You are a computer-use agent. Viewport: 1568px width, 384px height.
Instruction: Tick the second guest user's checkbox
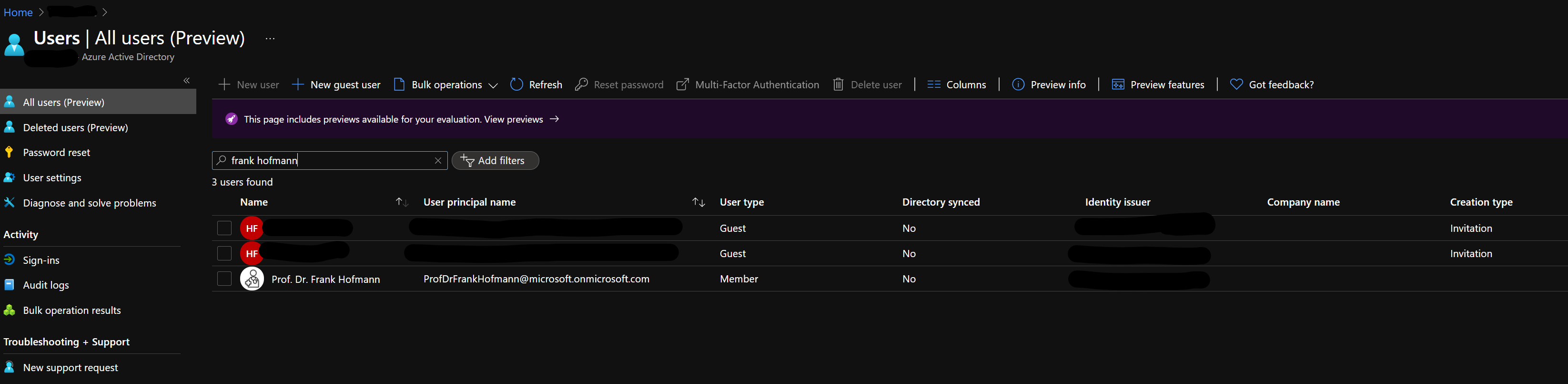[224, 254]
